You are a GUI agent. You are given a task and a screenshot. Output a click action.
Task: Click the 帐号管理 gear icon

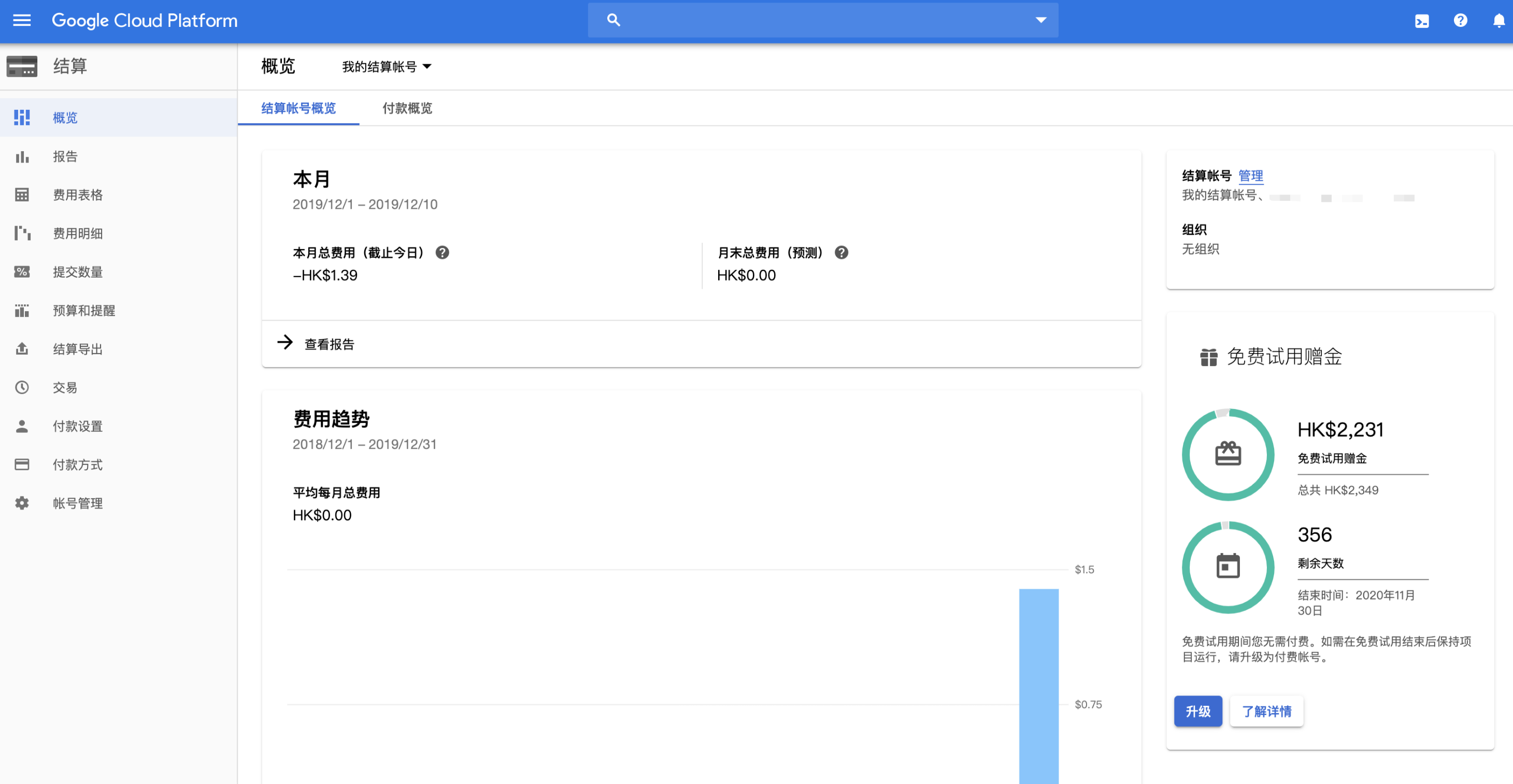click(22, 503)
